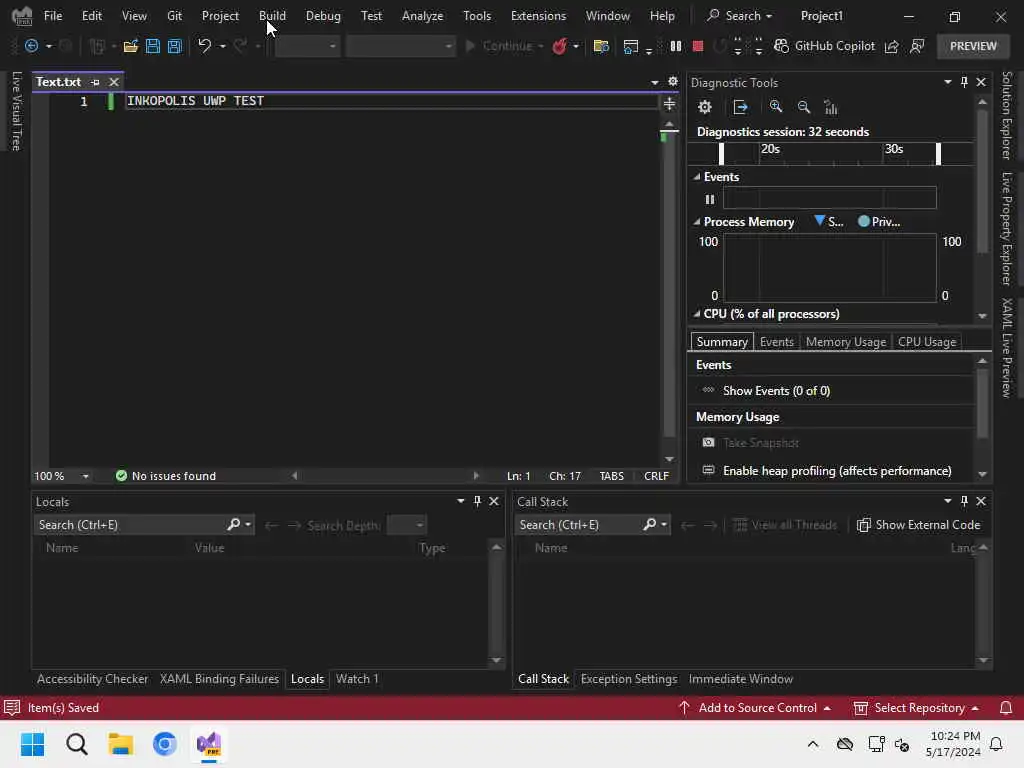Open the Debug menu
This screenshot has height=768, width=1024.
(323, 16)
